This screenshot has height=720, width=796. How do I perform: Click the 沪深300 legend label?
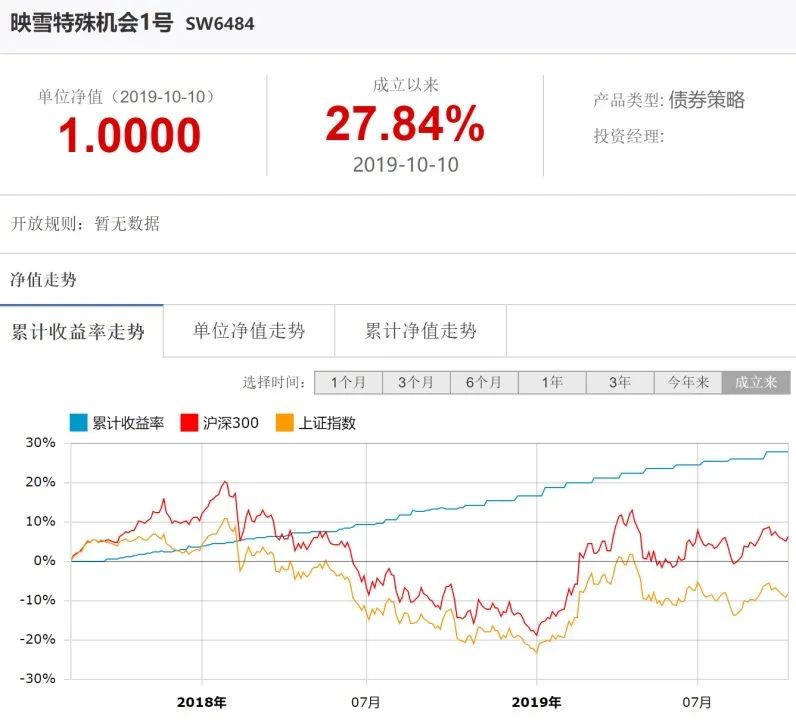pyautogui.click(x=230, y=423)
